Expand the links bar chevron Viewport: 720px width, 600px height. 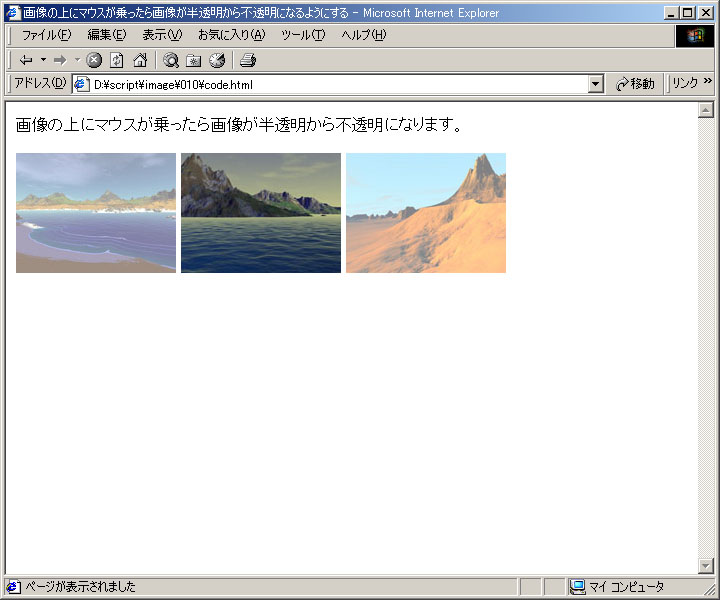[708, 81]
